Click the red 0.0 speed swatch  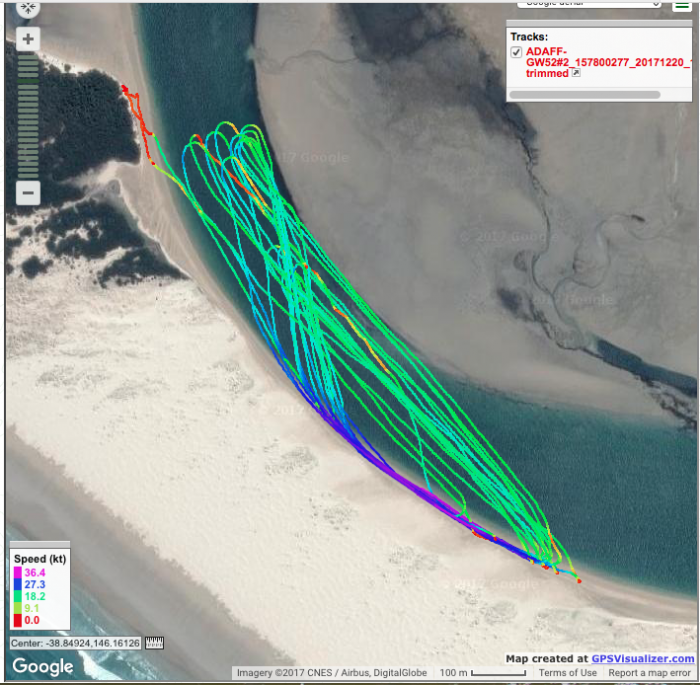pos(17,620)
